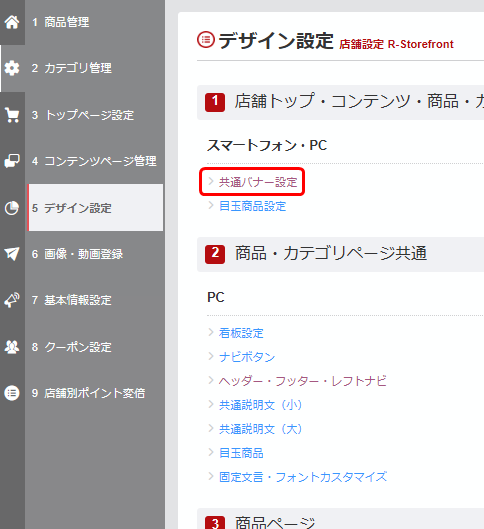
Task: Open ヘッダー・フッター・レフトナビ link
Action: point(303,381)
